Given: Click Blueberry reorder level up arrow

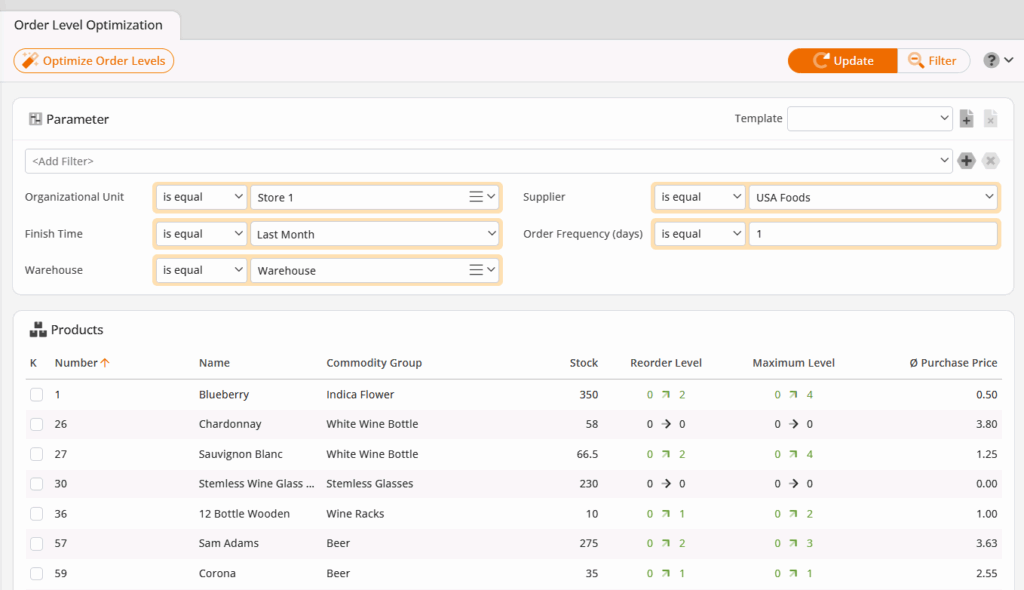Looking at the screenshot, I should [665, 395].
